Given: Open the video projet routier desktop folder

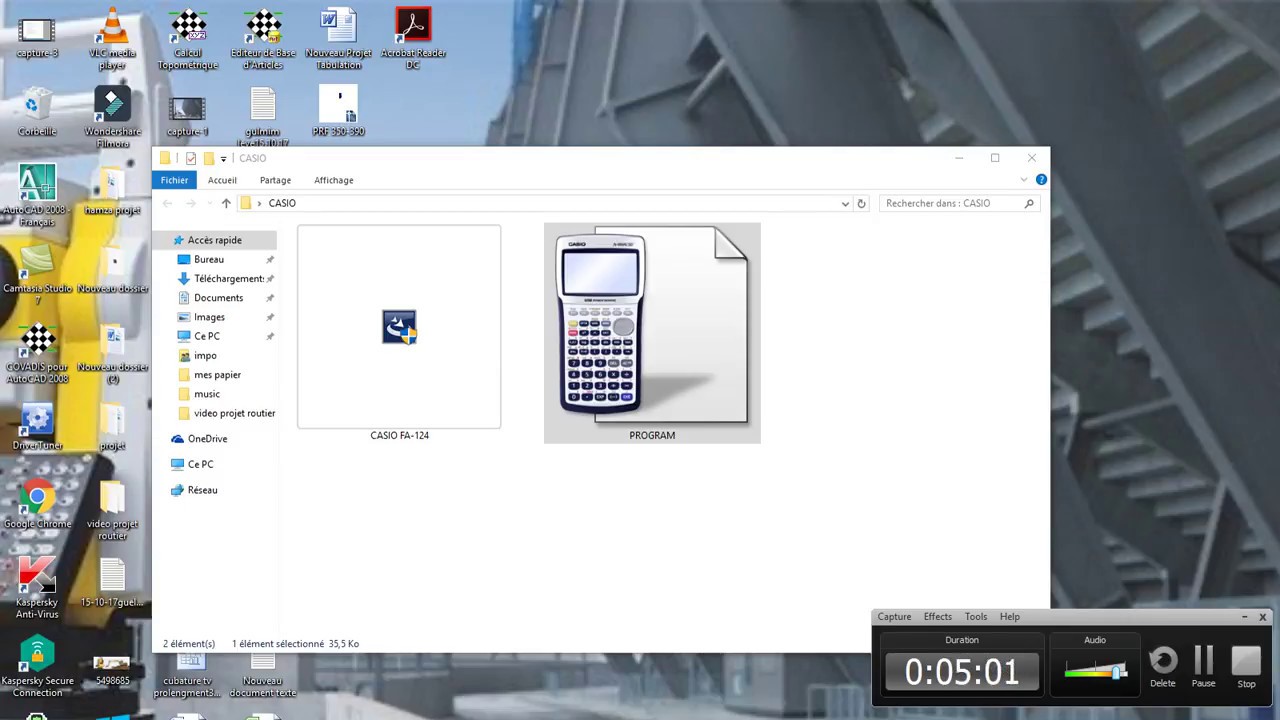Looking at the screenshot, I should 112,512.
